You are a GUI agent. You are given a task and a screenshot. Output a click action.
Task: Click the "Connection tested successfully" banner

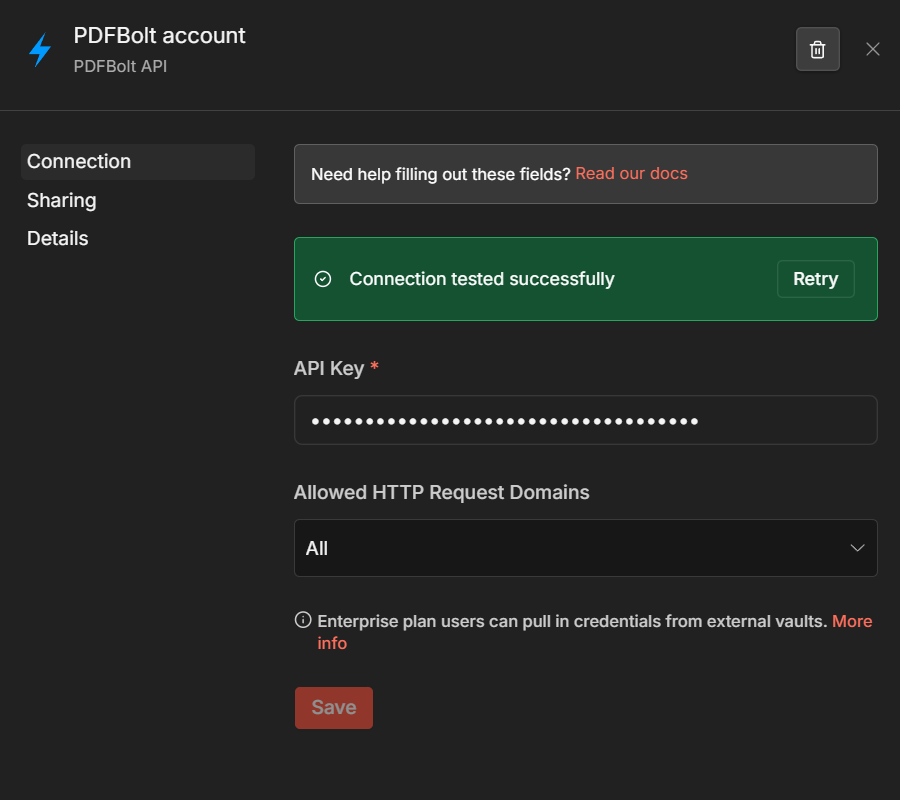point(482,279)
